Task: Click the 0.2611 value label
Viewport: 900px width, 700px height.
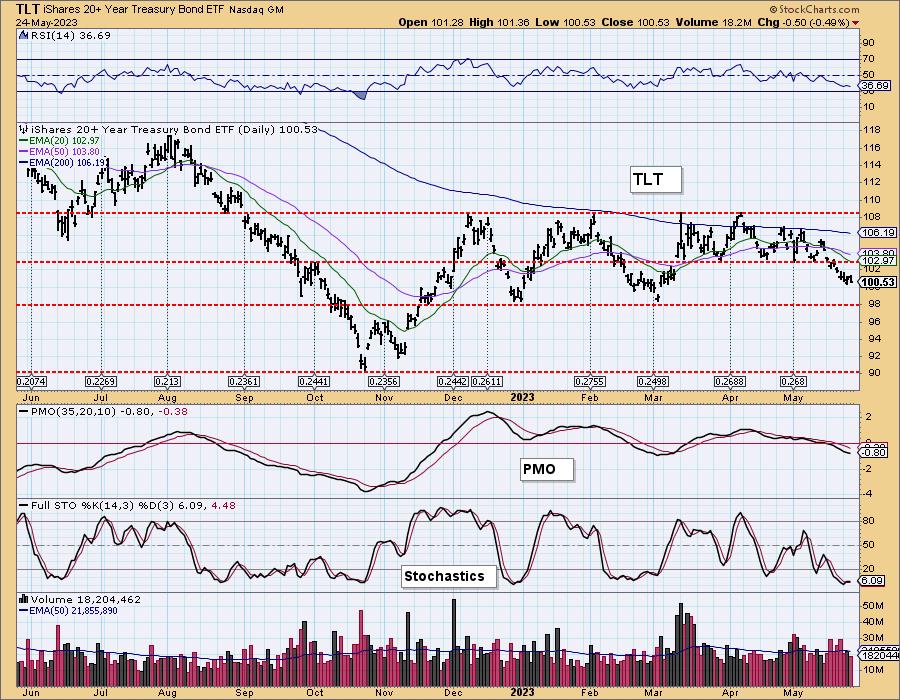Action: pyautogui.click(x=487, y=382)
